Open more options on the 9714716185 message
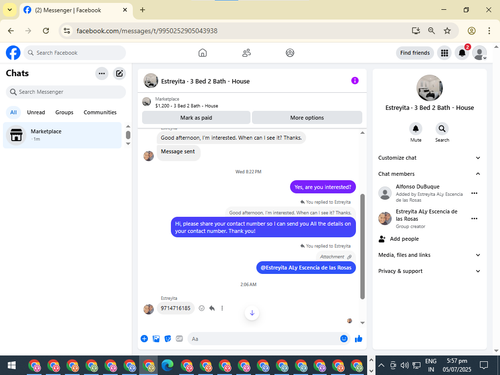This screenshot has width=500, height=375. click(222, 308)
